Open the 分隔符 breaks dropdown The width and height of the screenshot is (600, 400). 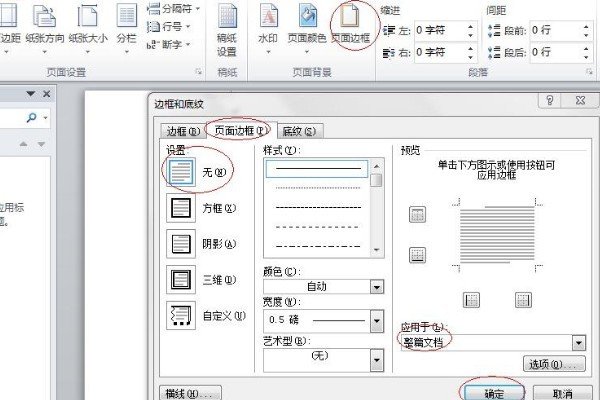173,8
